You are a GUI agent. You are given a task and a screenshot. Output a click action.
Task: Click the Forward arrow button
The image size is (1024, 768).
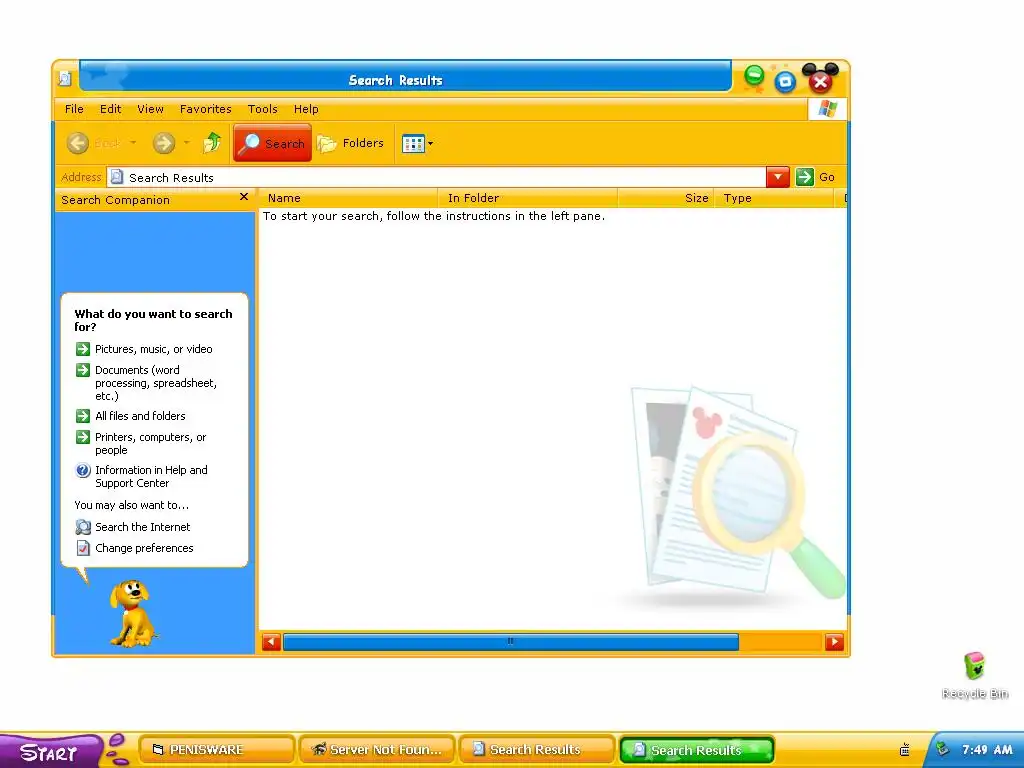[x=164, y=143]
